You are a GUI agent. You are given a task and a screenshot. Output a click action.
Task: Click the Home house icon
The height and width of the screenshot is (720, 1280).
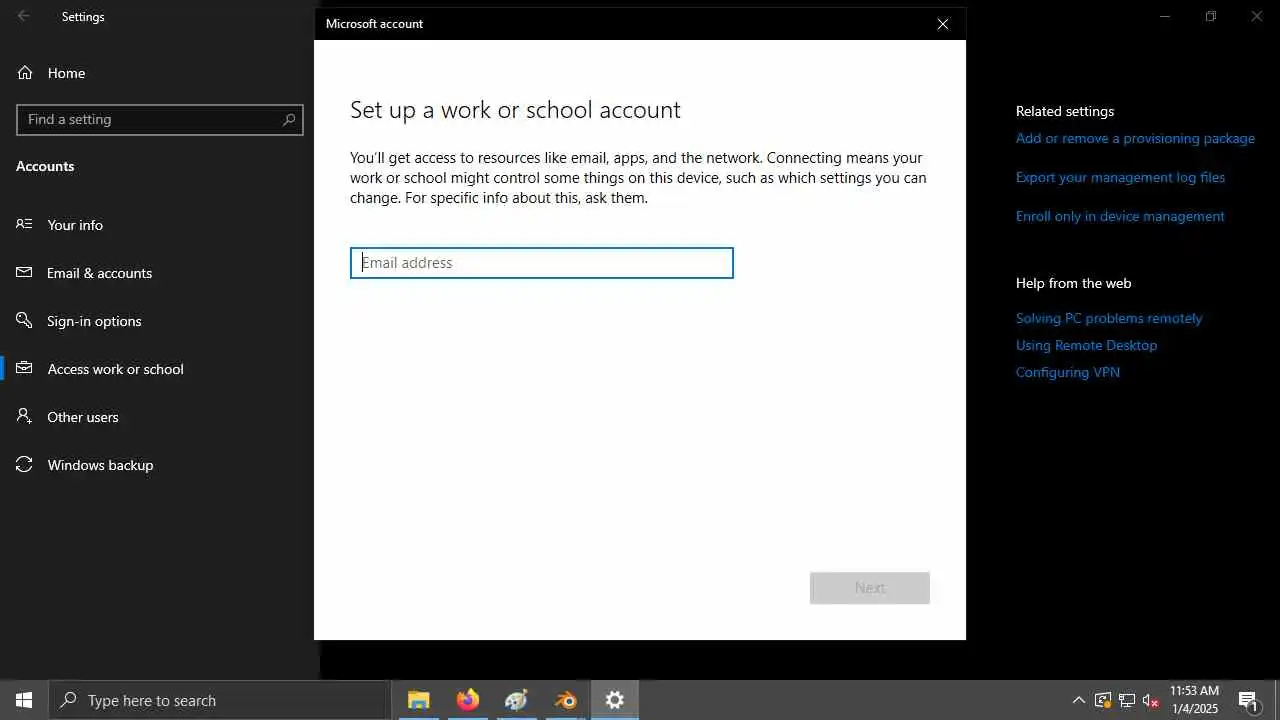(x=25, y=73)
